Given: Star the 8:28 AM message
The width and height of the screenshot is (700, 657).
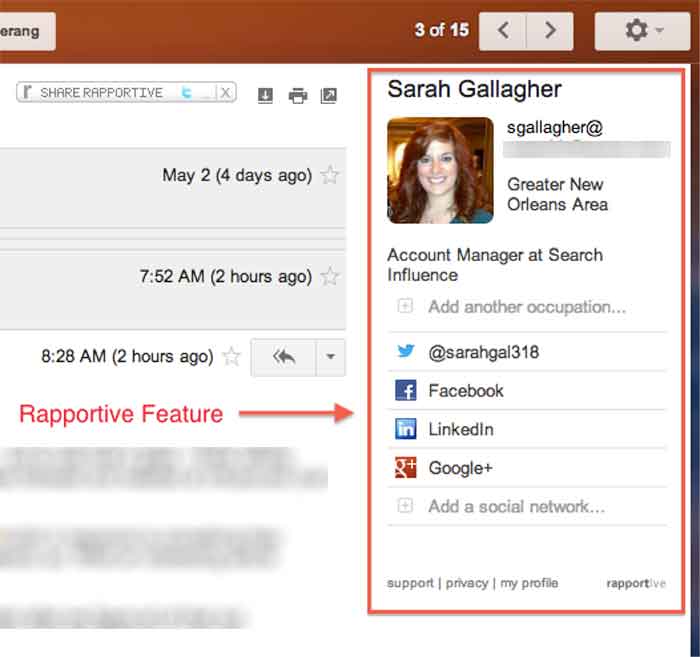Looking at the screenshot, I should pyautogui.click(x=231, y=356).
